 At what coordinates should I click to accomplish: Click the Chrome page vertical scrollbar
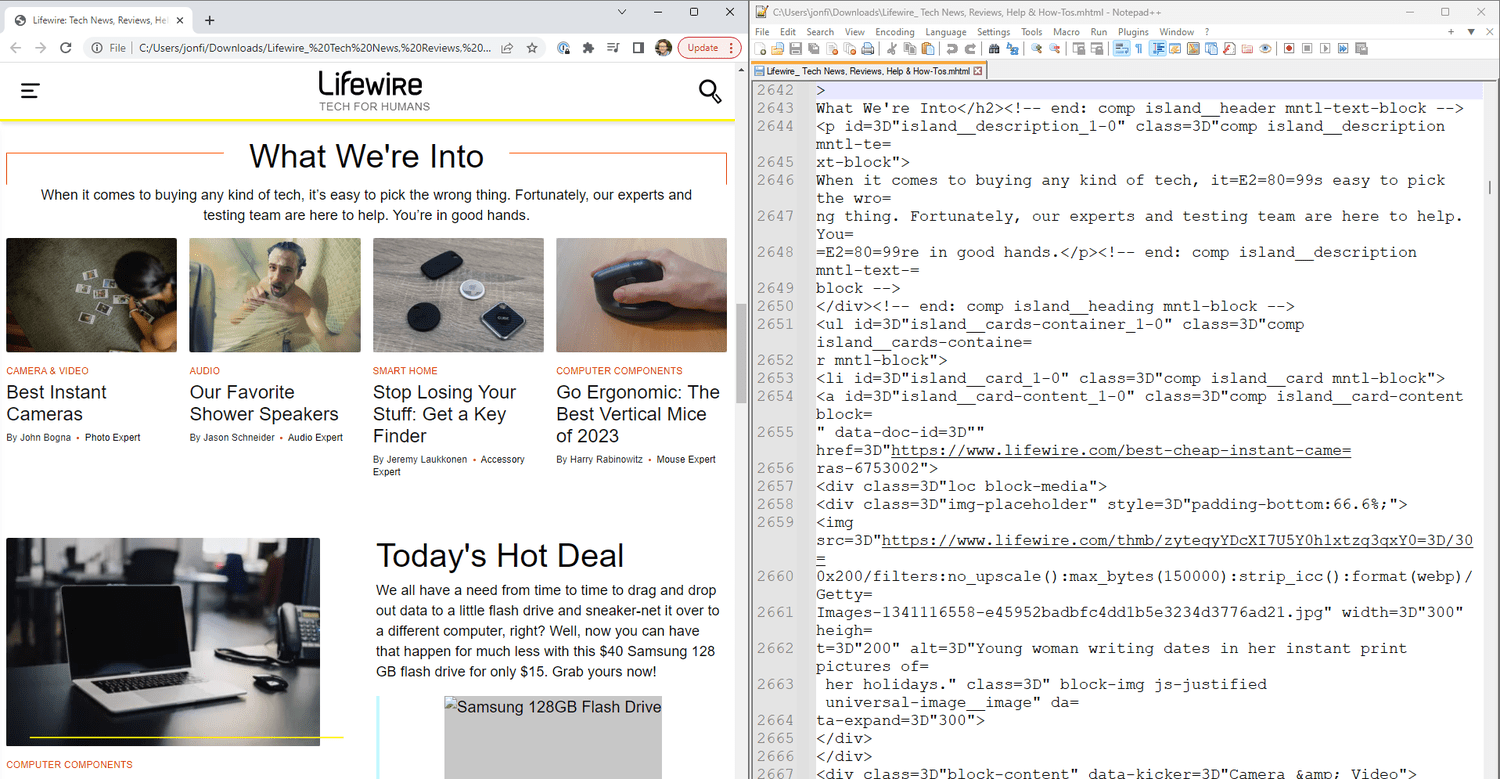coord(741,352)
